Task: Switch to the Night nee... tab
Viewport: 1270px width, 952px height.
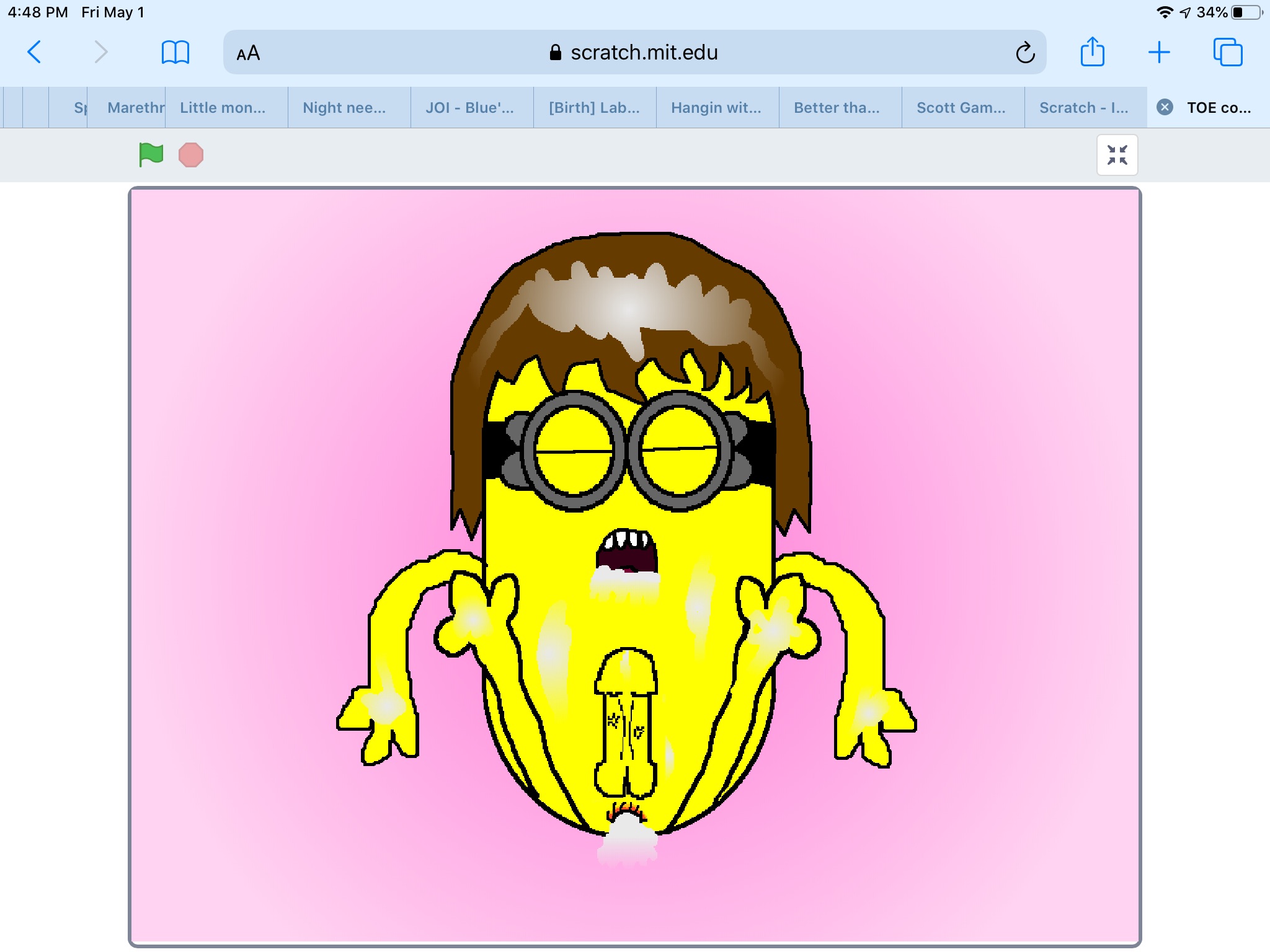Action: (x=344, y=108)
